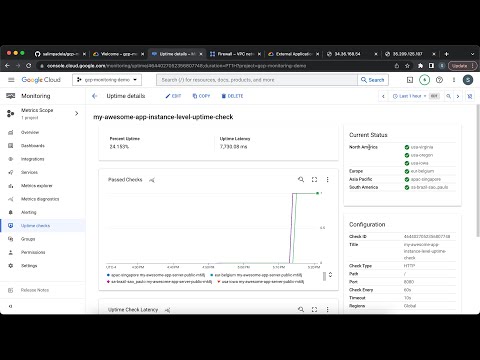The image size is (480, 360).
Task: Open the gcp-monitoring-demo project selector
Action: (x=107, y=80)
